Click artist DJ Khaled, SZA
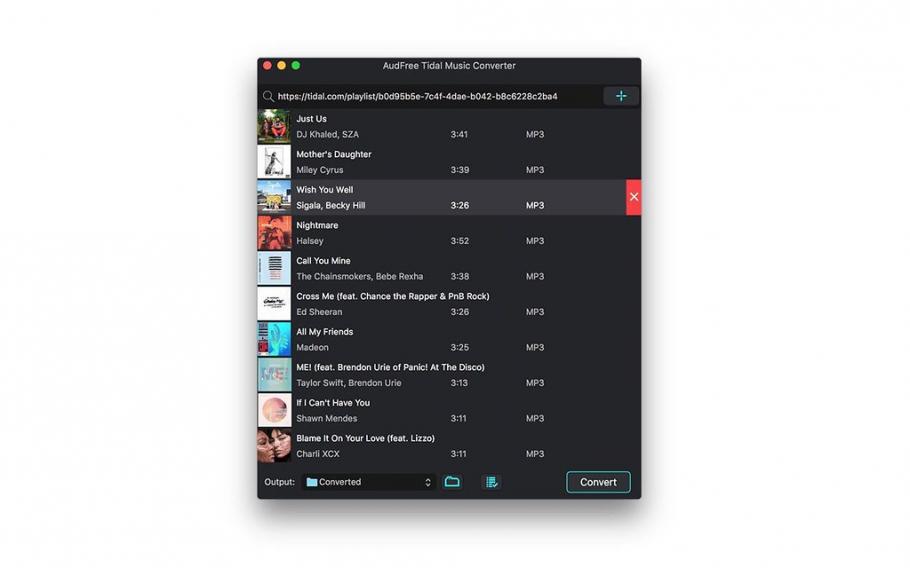The width and height of the screenshot is (910, 568). [x=327, y=135]
